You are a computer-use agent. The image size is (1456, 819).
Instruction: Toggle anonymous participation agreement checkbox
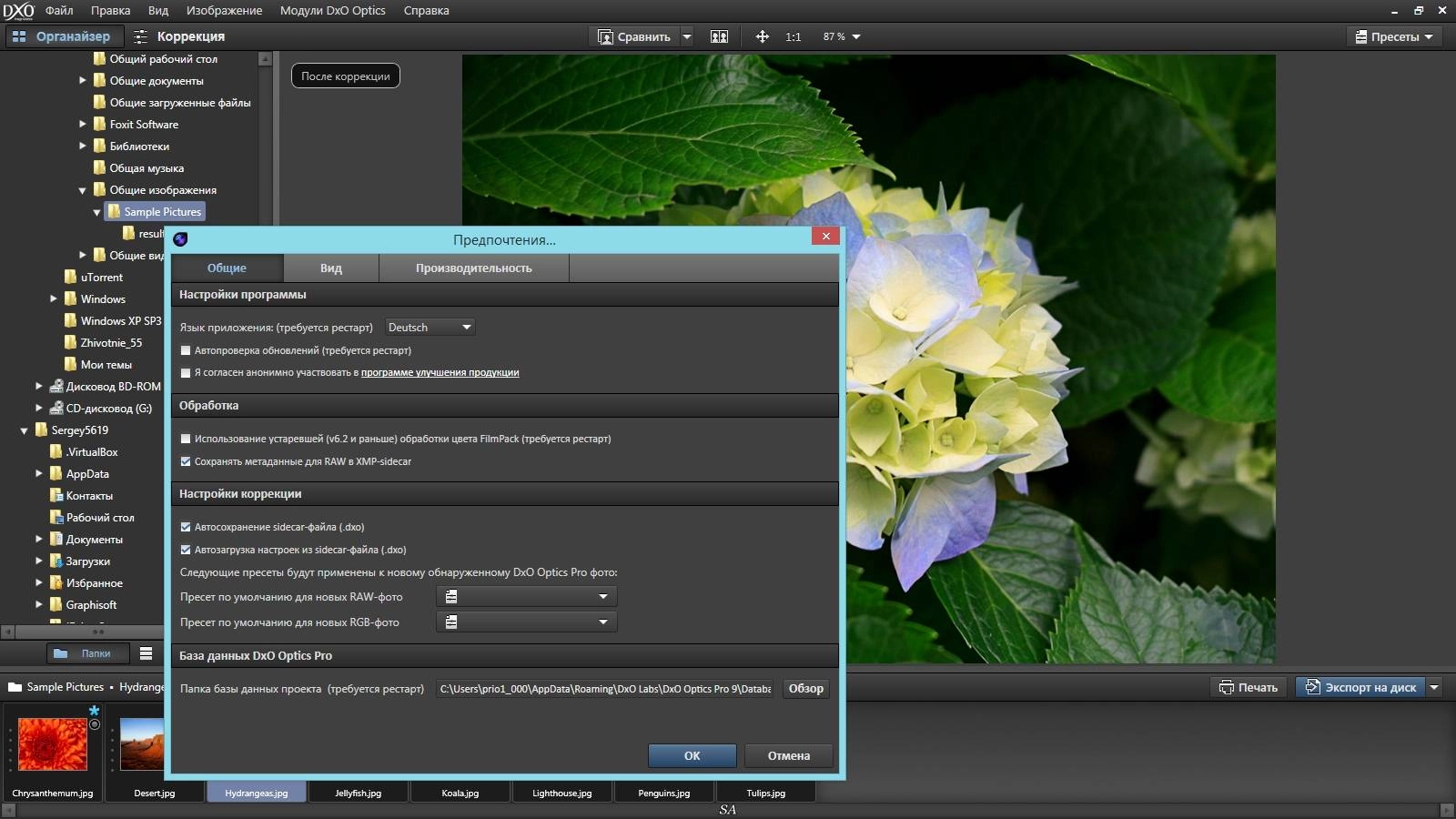[186, 373]
